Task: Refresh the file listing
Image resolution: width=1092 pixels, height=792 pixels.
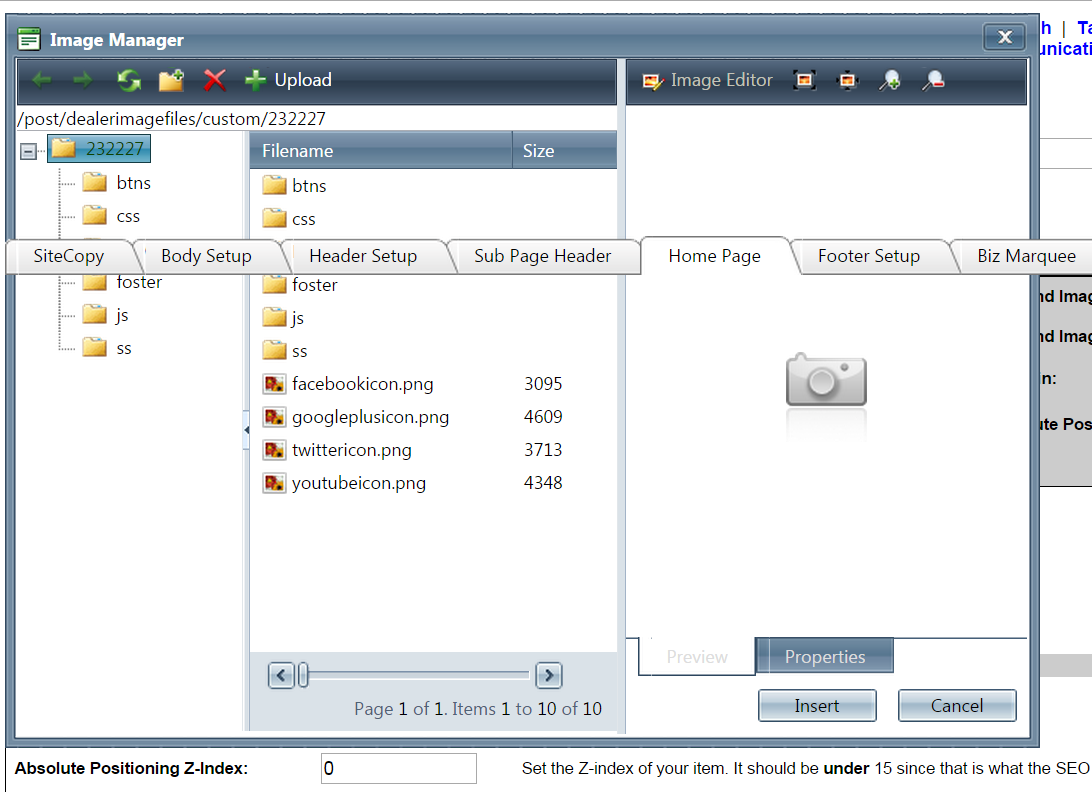Action: pos(129,80)
